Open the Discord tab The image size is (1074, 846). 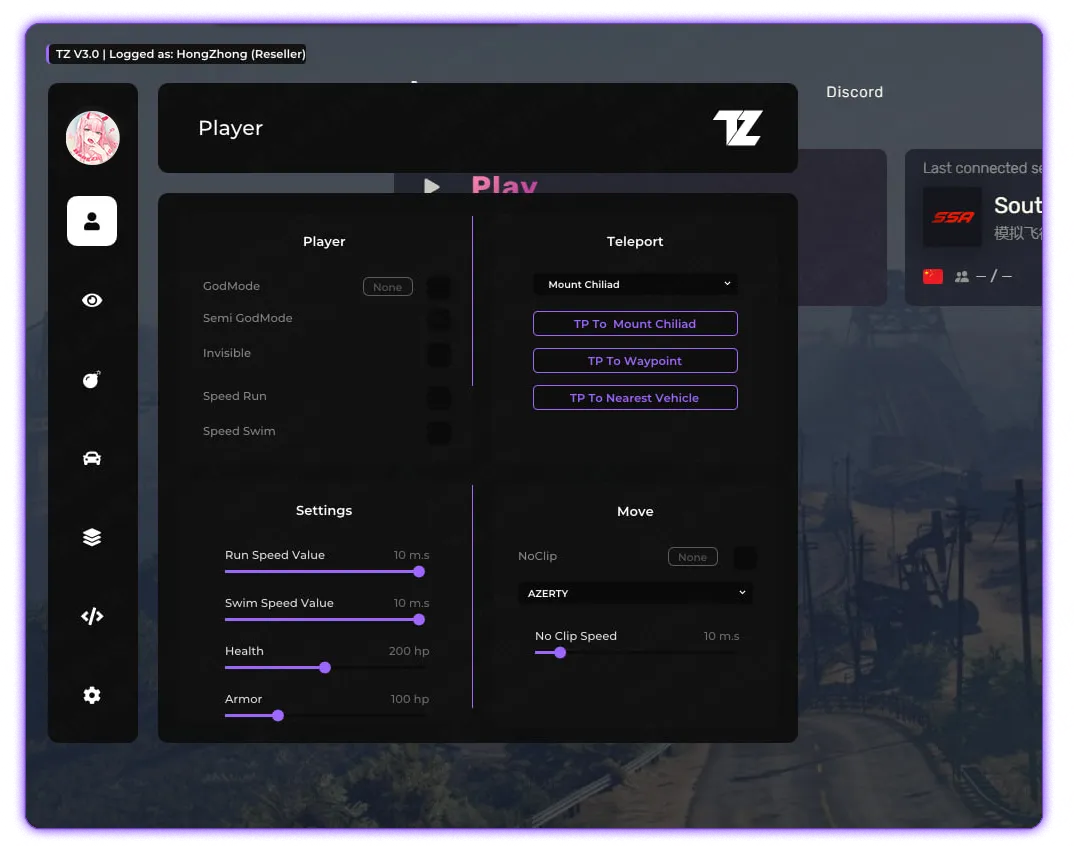pos(854,92)
